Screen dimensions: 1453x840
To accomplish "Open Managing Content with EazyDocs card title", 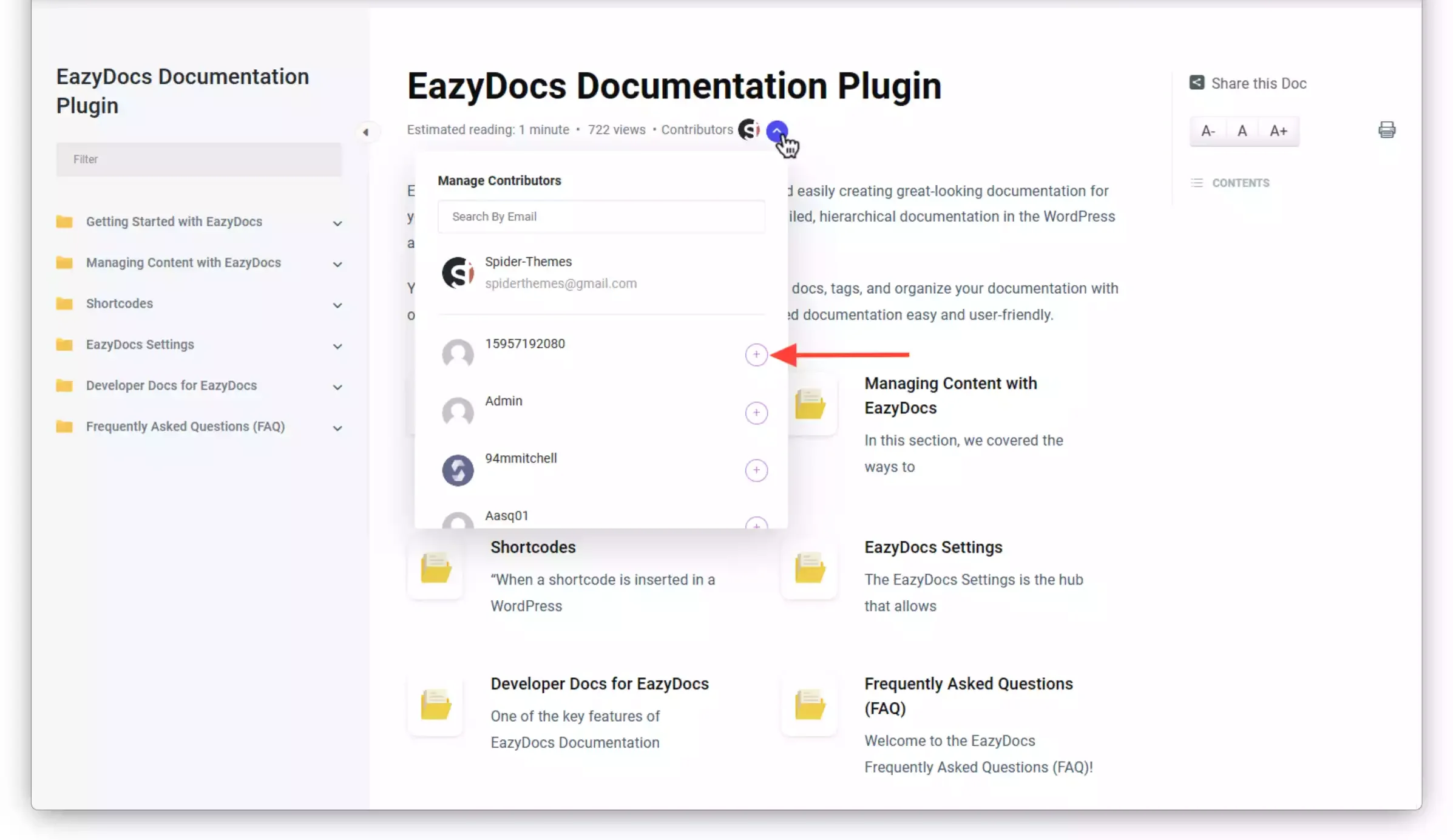I will coord(950,396).
